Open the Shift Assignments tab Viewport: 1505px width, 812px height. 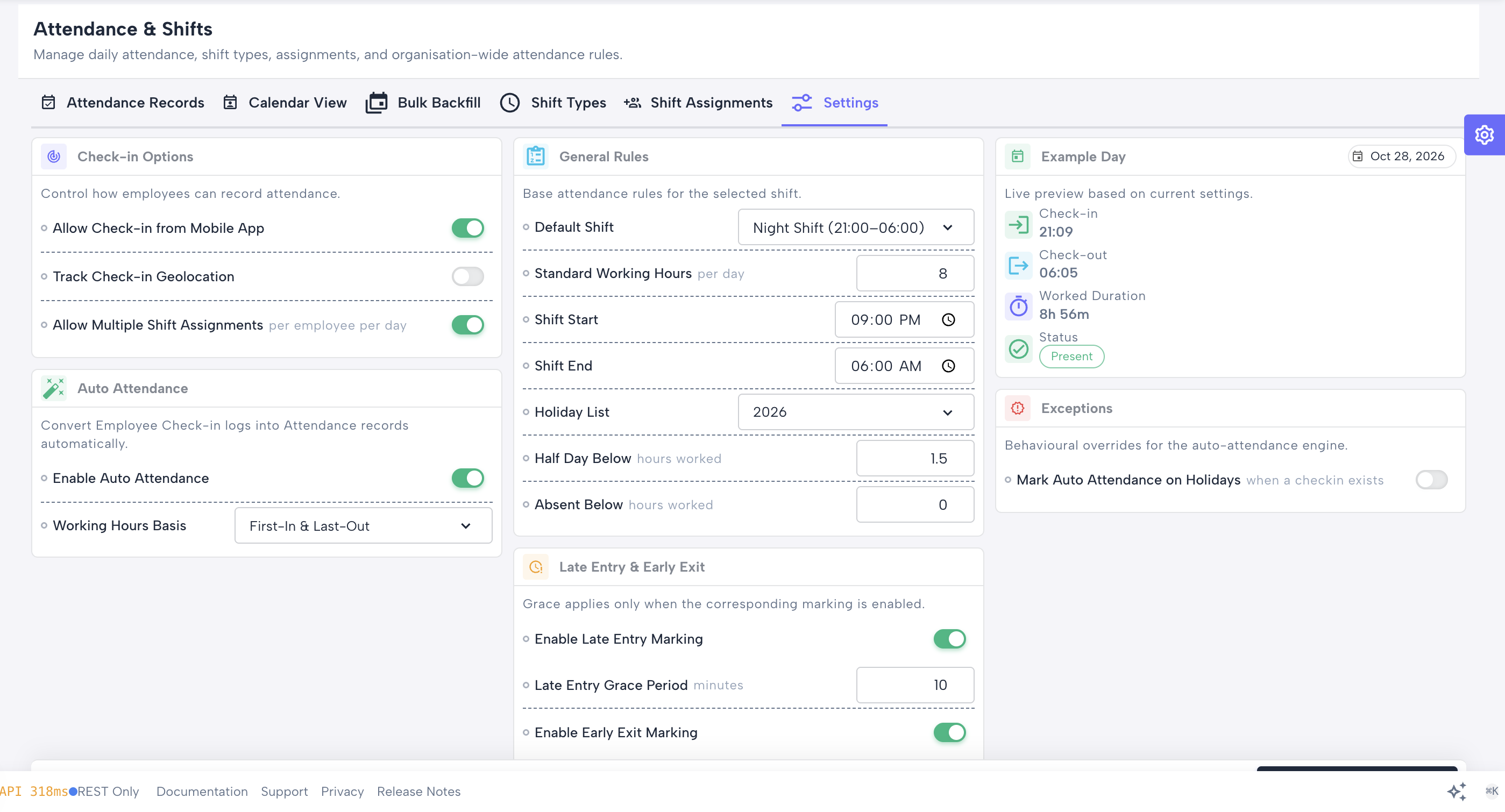(x=698, y=103)
